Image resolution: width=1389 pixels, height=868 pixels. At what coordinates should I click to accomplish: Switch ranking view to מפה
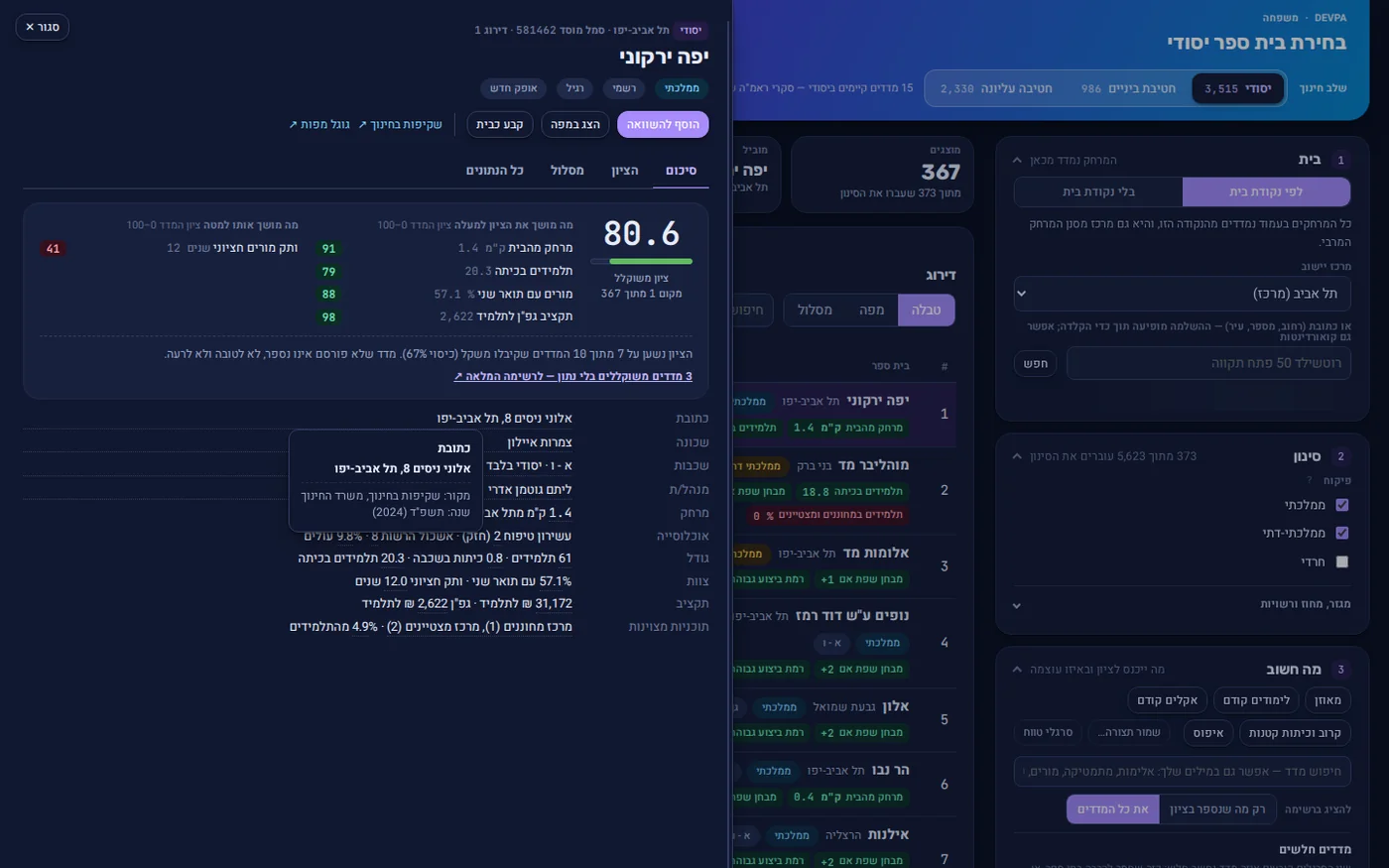coord(872,310)
